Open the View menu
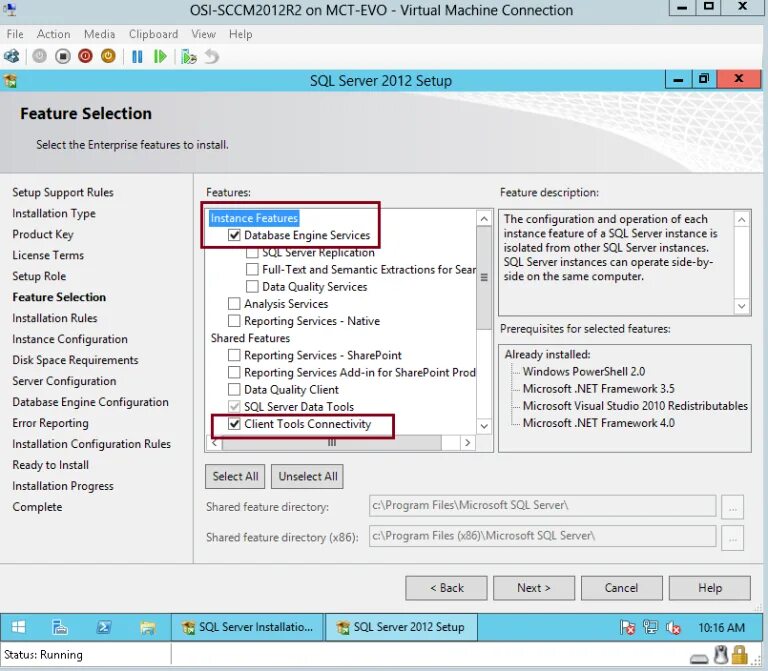 click(203, 34)
